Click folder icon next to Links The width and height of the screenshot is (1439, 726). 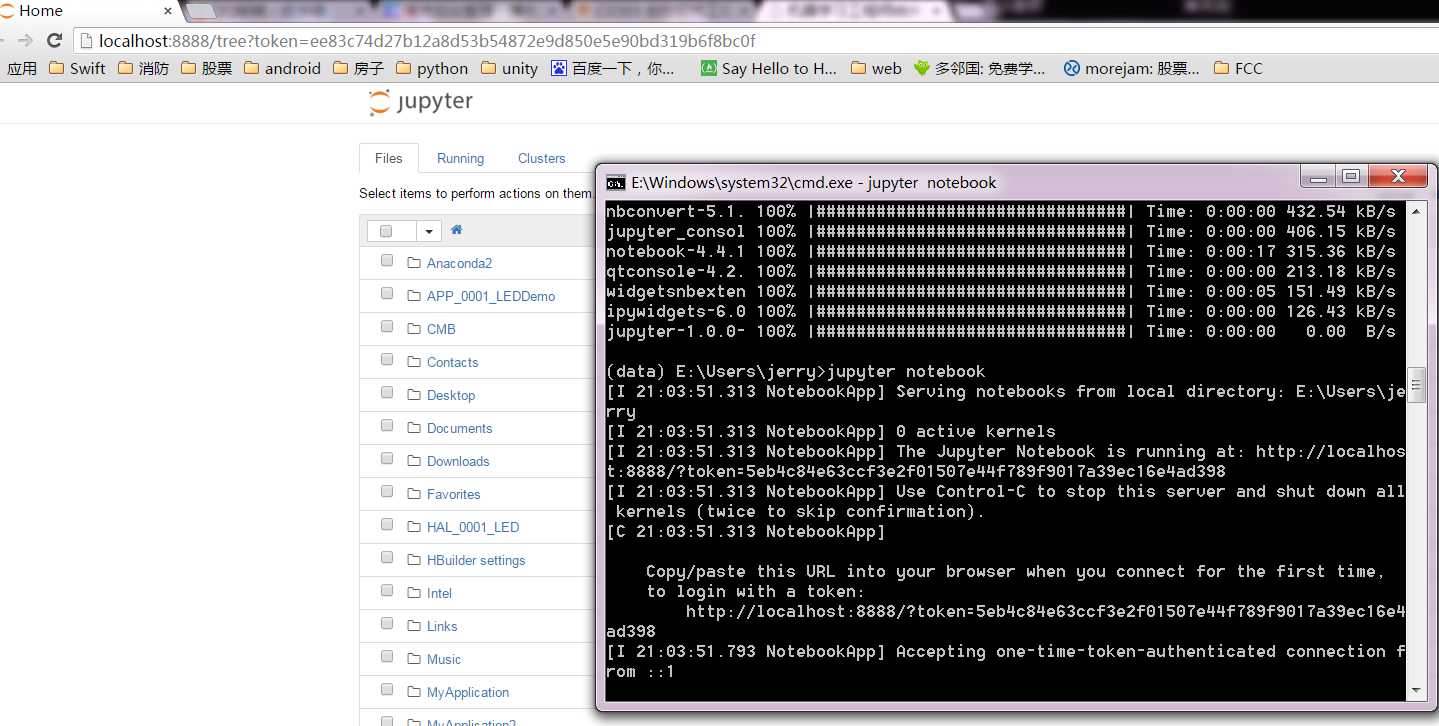(414, 626)
